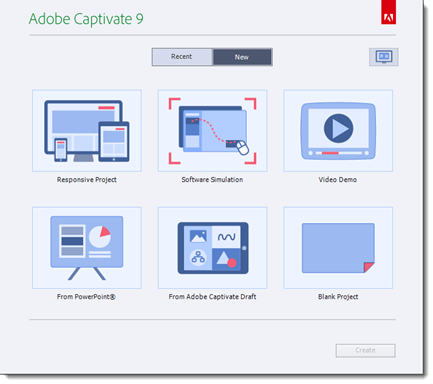Click the From PowerPoint label text
This screenshot has width=433, height=384.
click(86, 297)
